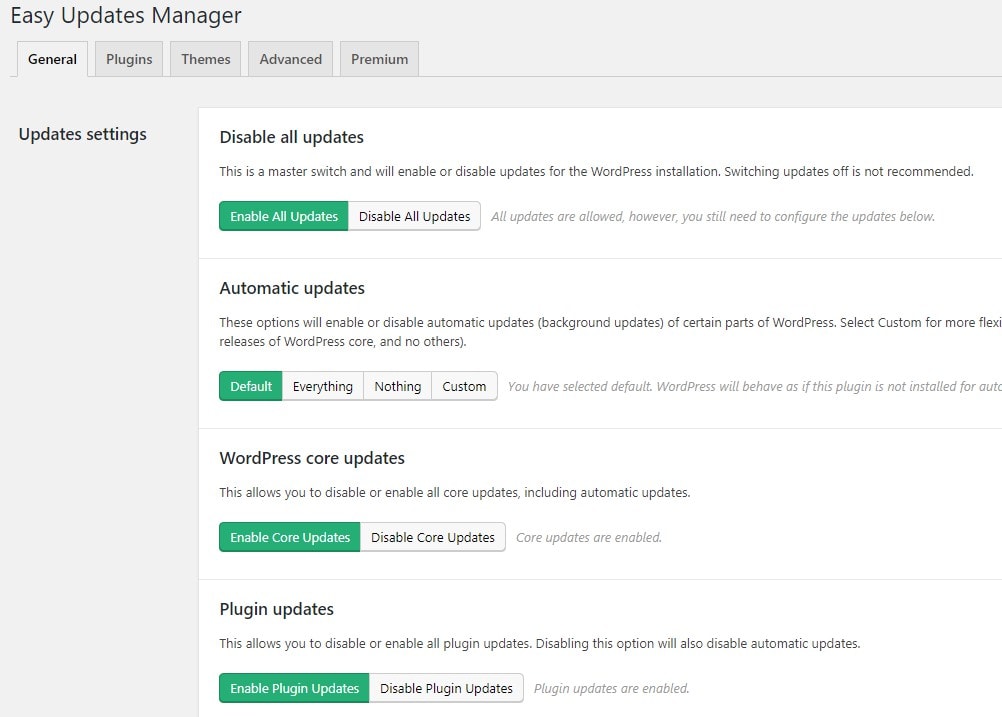The image size is (1002, 717).
Task: Select Custom automatic updates mode
Action: click(463, 386)
